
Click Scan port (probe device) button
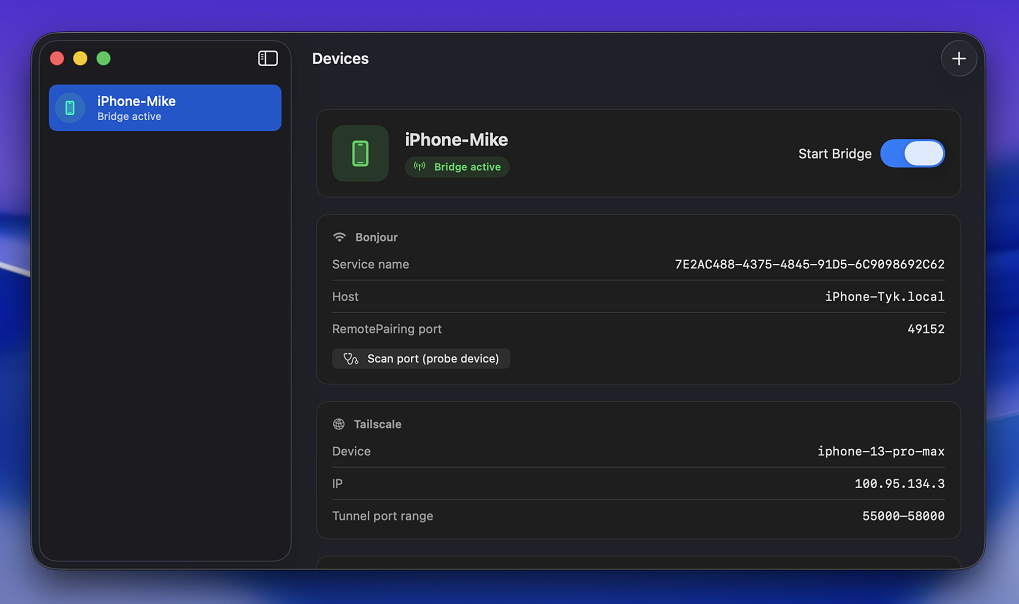click(x=421, y=359)
